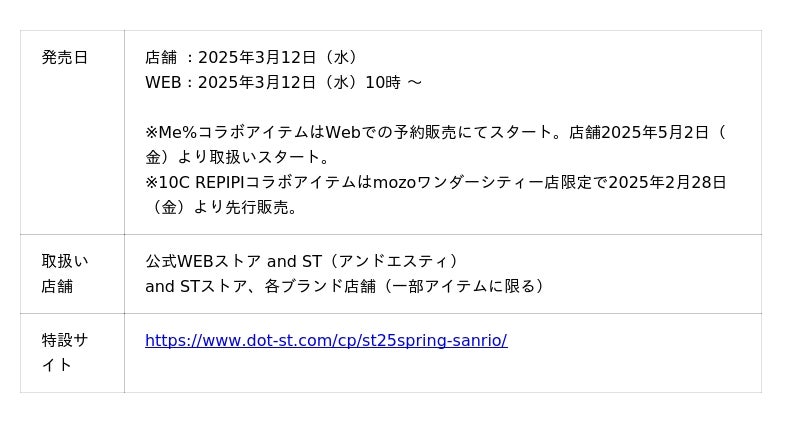Open the dot-st.com st25spring-sanrio link

pyautogui.click(x=326, y=340)
